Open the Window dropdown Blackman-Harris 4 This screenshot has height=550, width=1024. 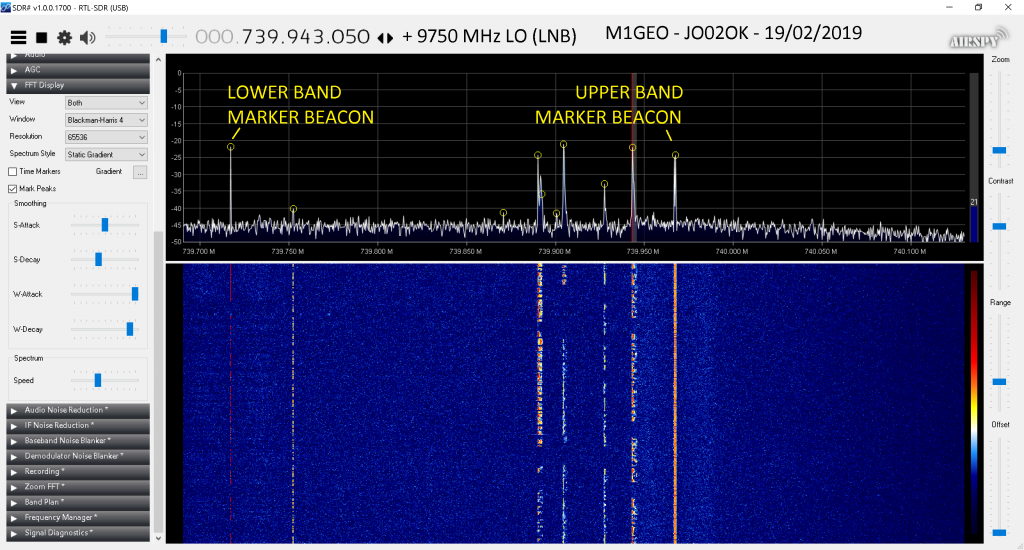tap(106, 120)
